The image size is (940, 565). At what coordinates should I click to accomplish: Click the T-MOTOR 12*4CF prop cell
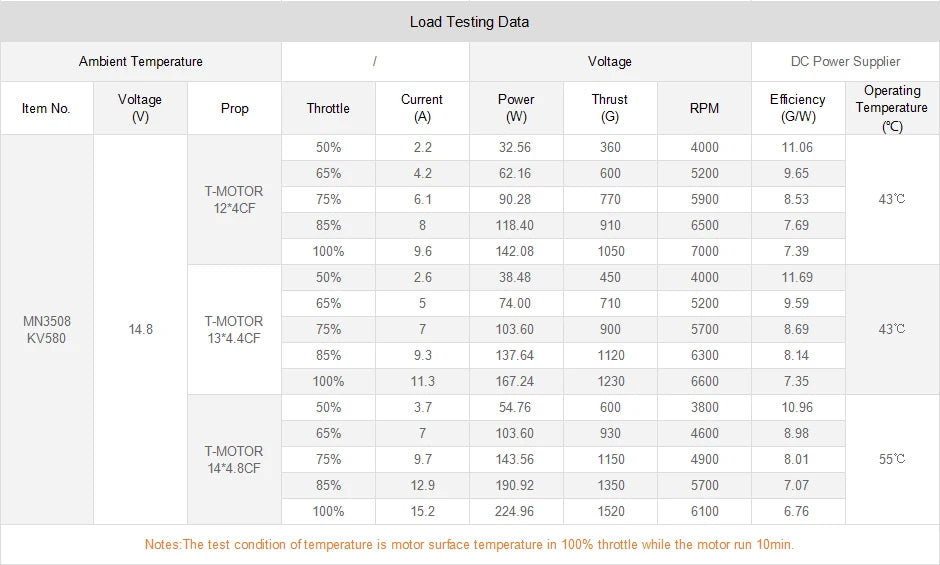(234, 199)
